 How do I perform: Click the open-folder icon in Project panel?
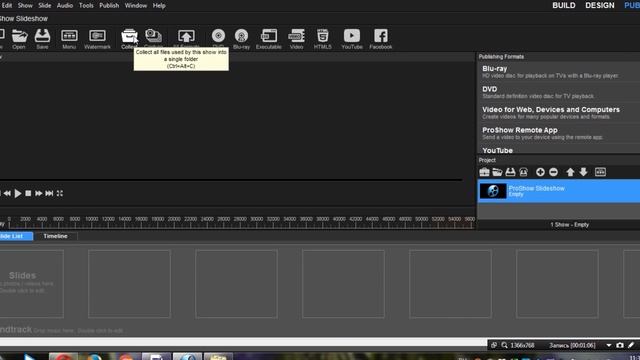(497, 172)
